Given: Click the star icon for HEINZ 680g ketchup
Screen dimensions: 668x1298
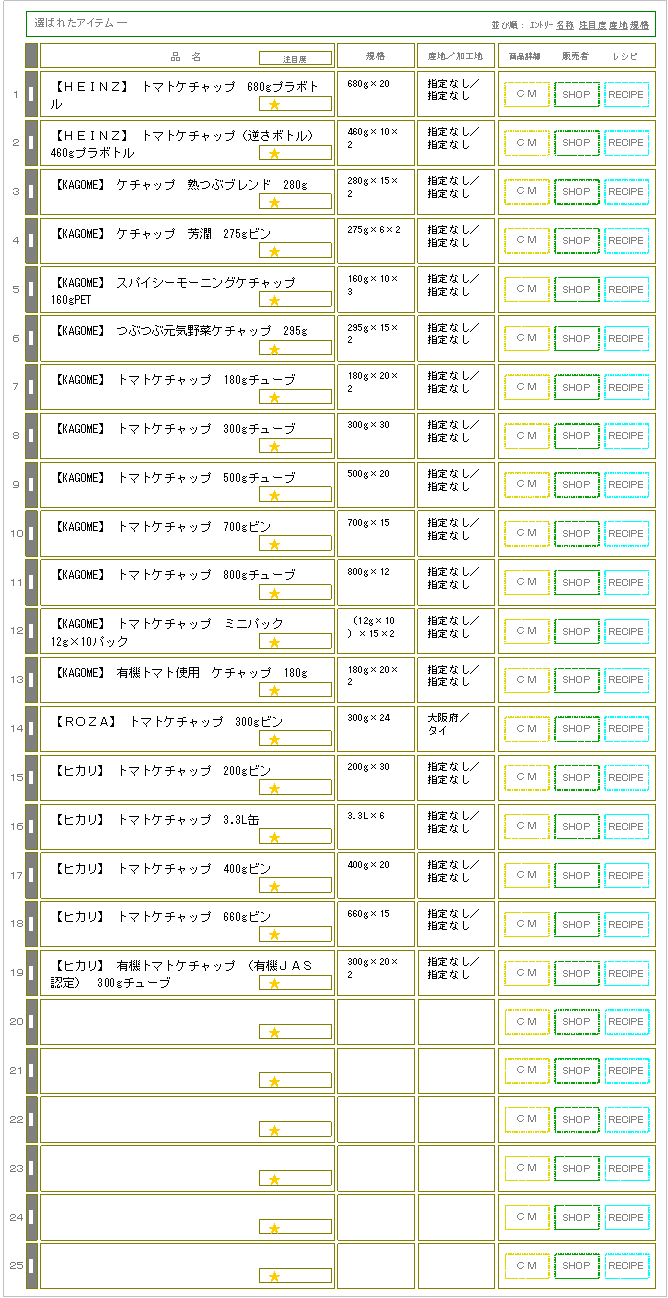Looking at the screenshot, I should tap(274, 104).
